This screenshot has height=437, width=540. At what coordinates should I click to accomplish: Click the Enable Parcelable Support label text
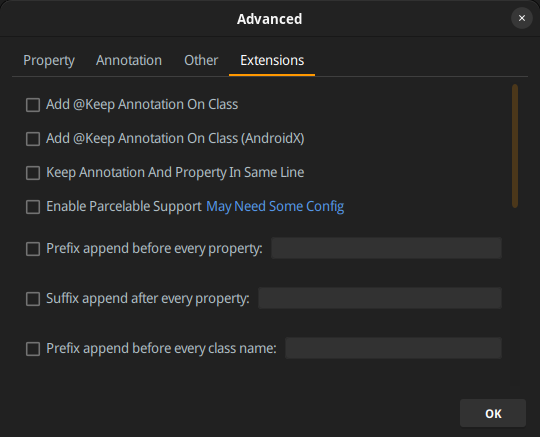[124, 207]
